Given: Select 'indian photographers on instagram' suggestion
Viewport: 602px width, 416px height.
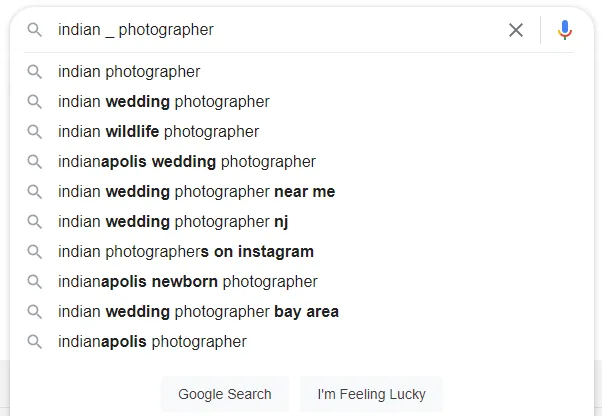Looking at the screenshot, I should (186, 252).
